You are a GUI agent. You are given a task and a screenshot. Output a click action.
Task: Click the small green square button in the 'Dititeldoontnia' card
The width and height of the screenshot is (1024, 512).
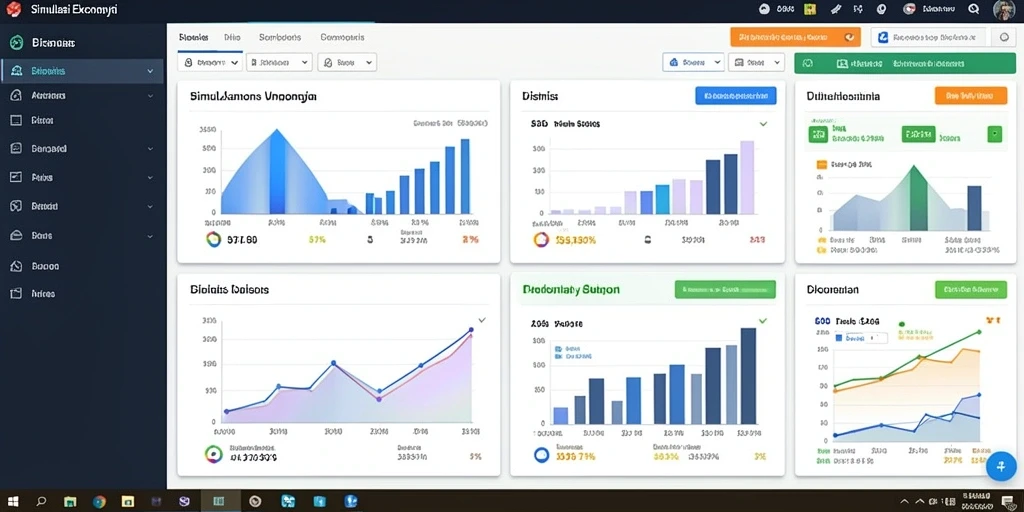coord(994,135)
